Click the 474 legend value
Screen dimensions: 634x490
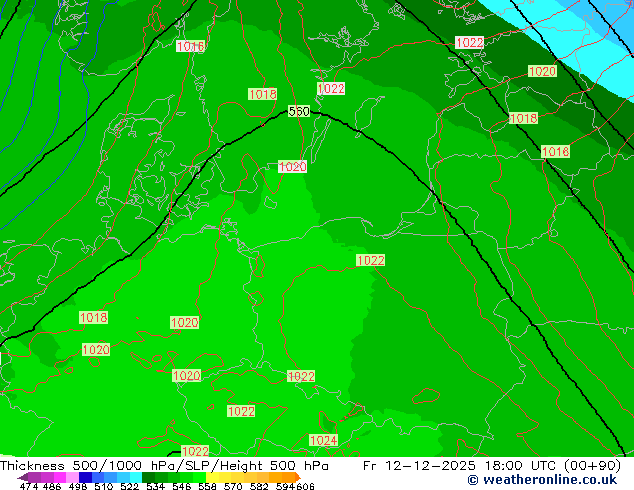[29, 486]
